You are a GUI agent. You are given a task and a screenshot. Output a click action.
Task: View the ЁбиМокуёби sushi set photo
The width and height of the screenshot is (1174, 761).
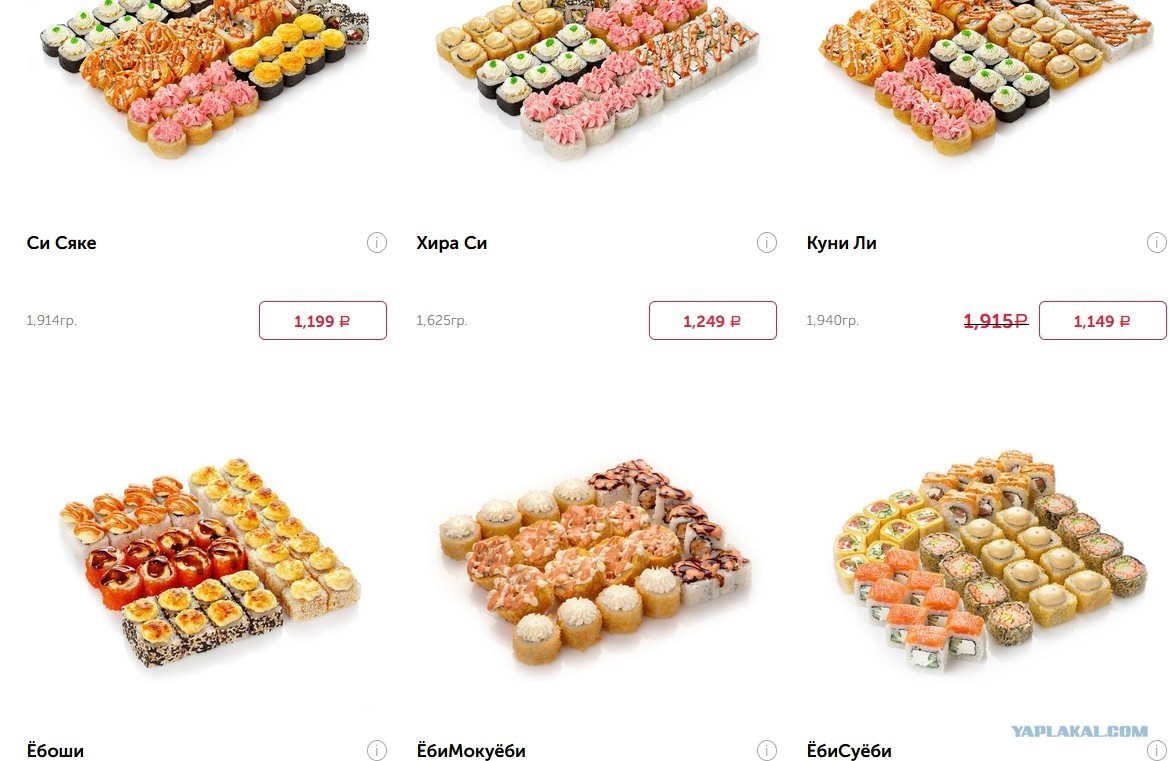tap(594, 562)
